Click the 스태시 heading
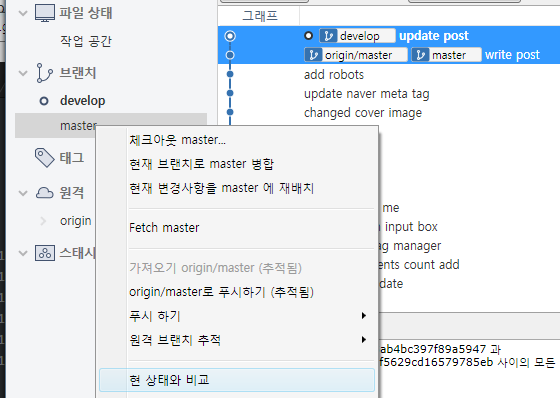The width and height of the screenshot is (560, 398). tap(78, 253)
